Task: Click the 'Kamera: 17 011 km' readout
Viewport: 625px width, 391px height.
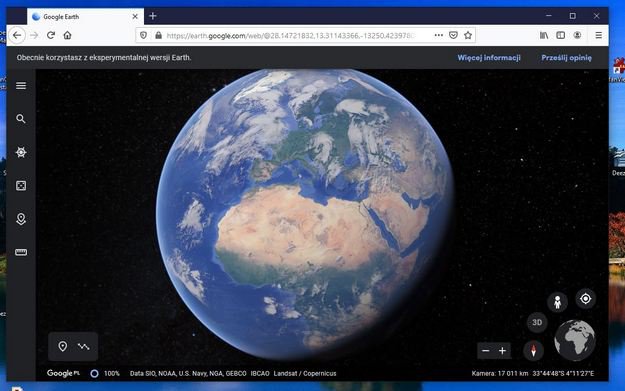Action: click(499, 373)
